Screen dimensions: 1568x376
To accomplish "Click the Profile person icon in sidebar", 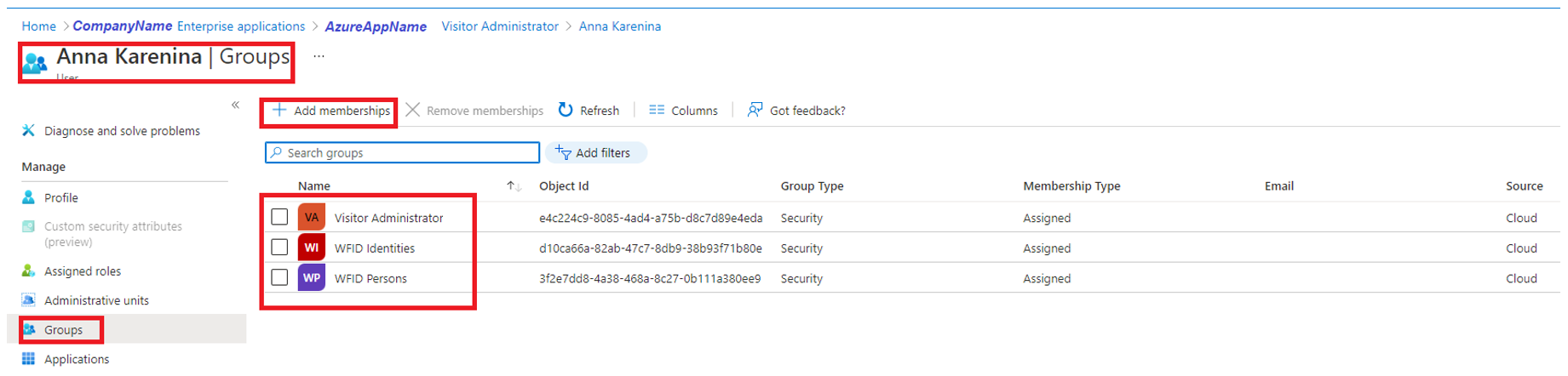I will coord(29,197).
